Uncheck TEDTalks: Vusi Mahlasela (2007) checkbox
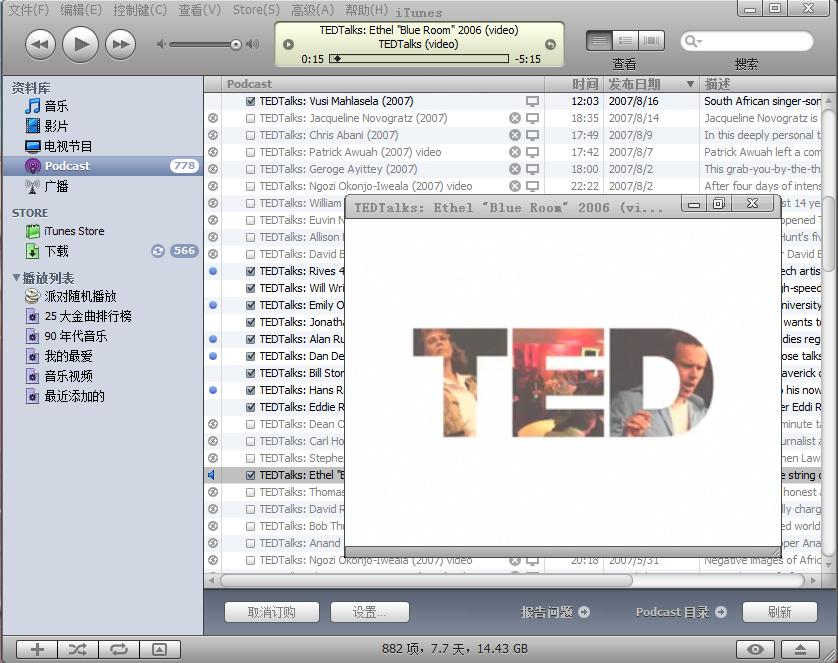The image size is (838, 663). pyautogui.click(x=250, y=101)
